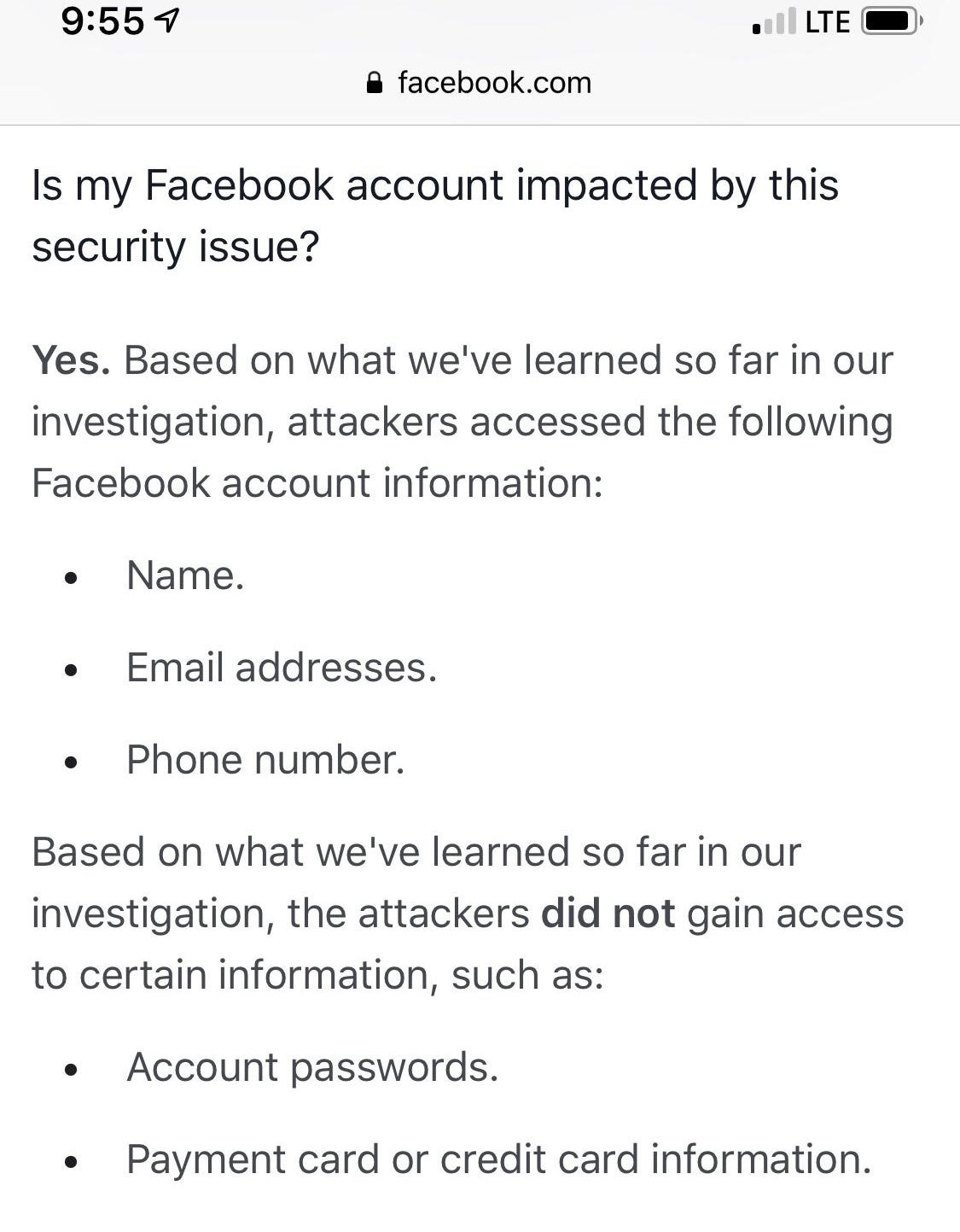
Task: Tap the "Is my Facebook account impacted" heading
Action: tap(434, 215)
